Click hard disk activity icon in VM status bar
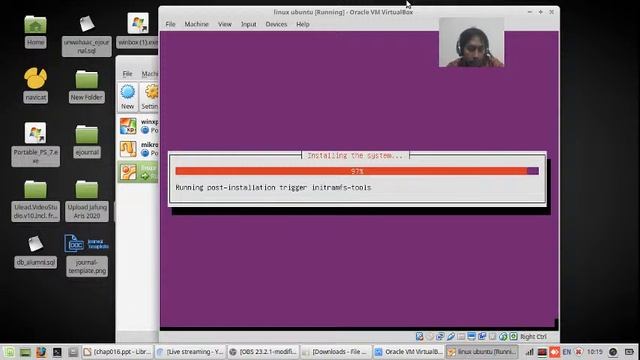Screen dimensions: 640x360 pyautogui.click(x=419, y=336)
